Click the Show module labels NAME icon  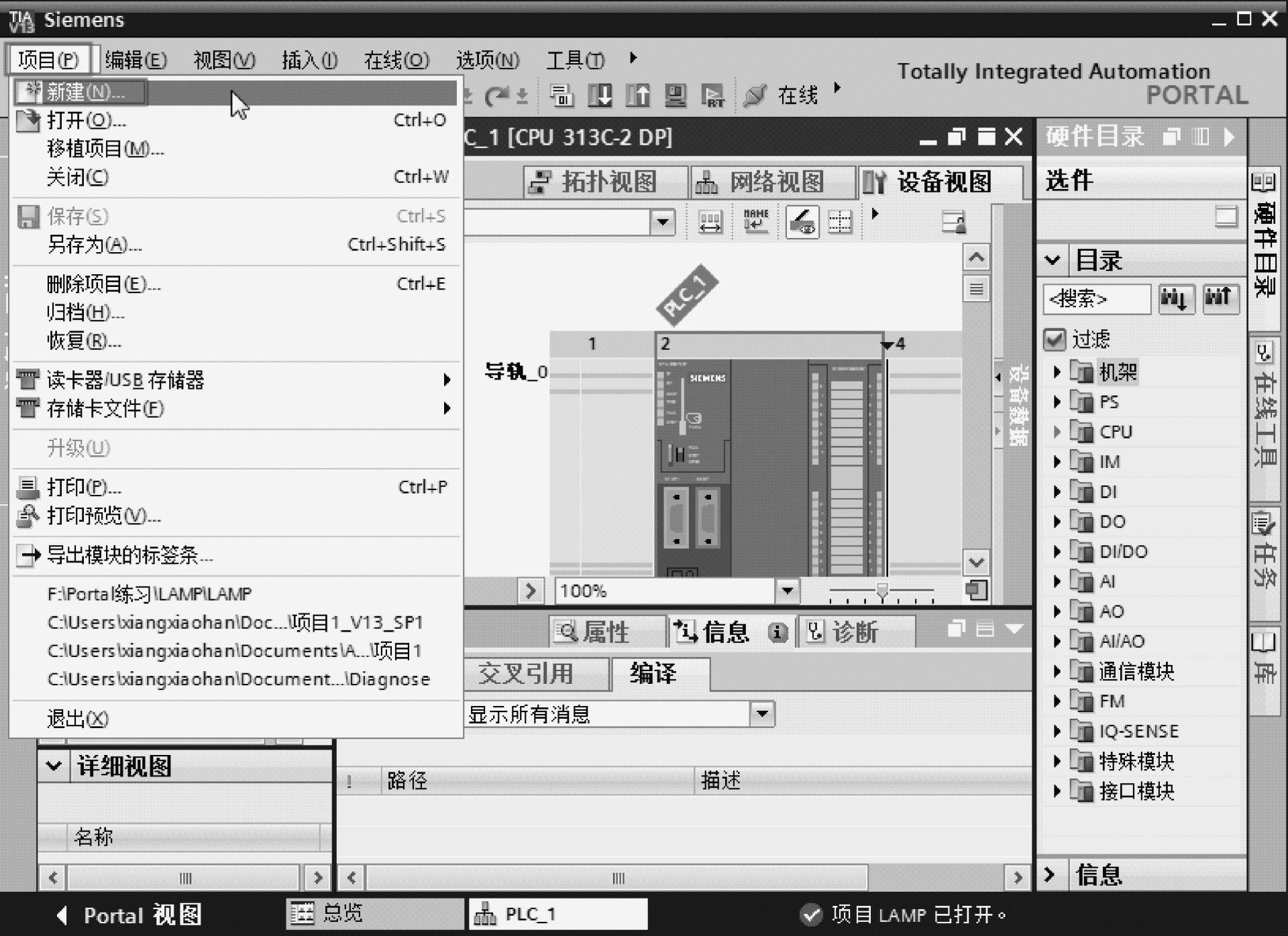pos(756,221)
